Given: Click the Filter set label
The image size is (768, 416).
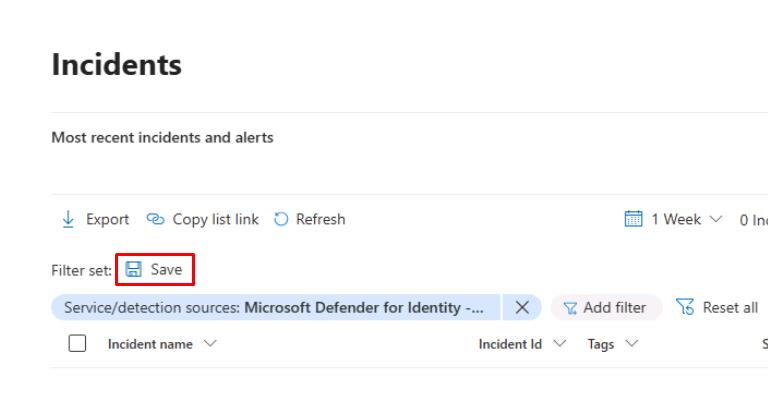Looking at the screenshot, I should pyautogui.click(x=81, y=270).
